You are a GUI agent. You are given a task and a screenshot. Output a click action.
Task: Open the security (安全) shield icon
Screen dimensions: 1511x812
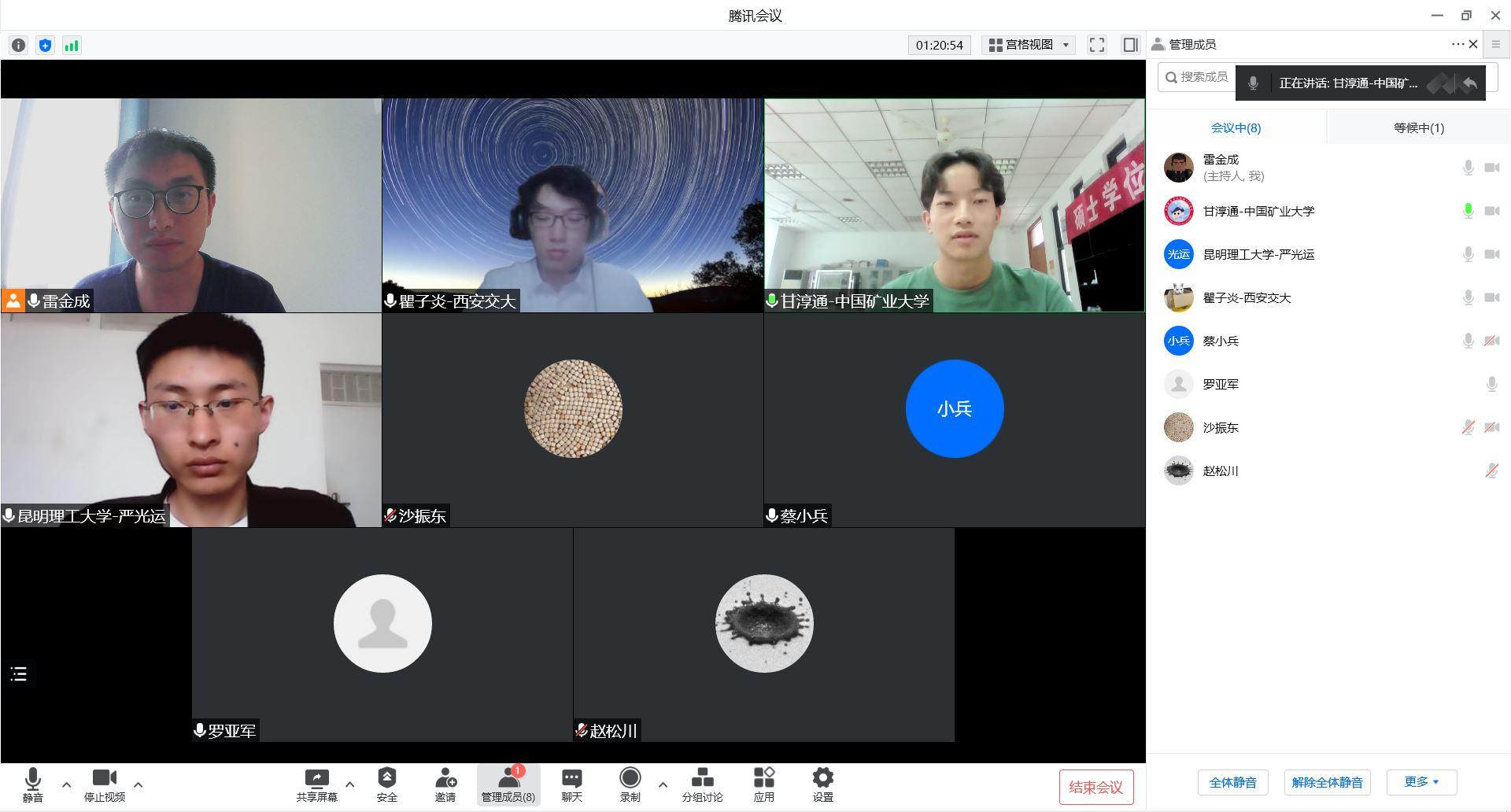pos(386,779)
